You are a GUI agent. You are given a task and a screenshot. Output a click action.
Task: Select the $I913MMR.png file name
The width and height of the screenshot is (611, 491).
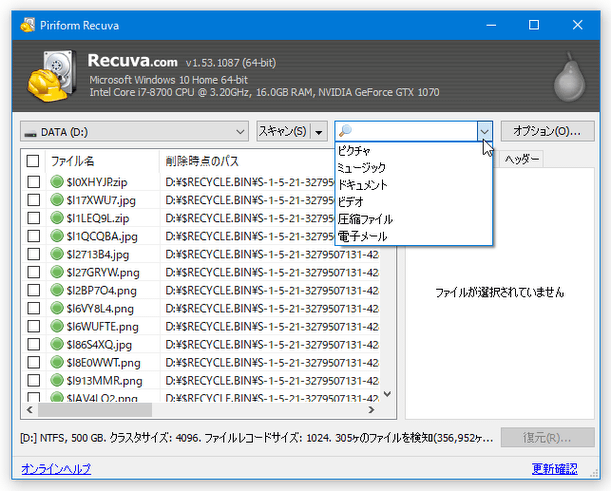coord(104,381)
